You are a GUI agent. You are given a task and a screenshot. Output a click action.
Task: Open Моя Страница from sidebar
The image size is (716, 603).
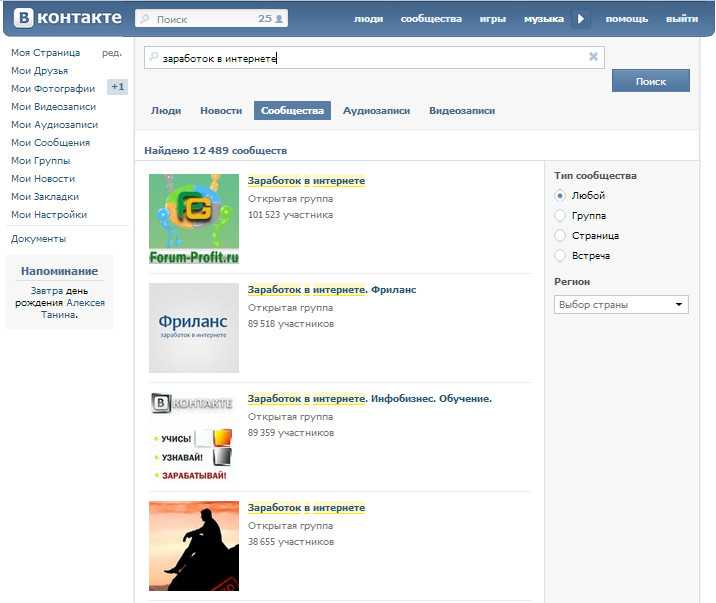[x=46, y=52]
